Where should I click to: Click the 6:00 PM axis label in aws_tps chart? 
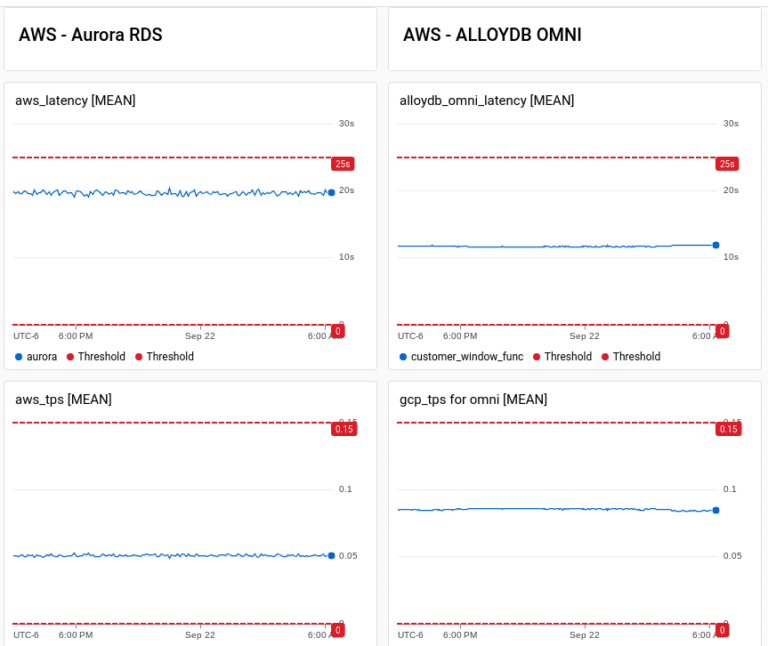[76, 635]
